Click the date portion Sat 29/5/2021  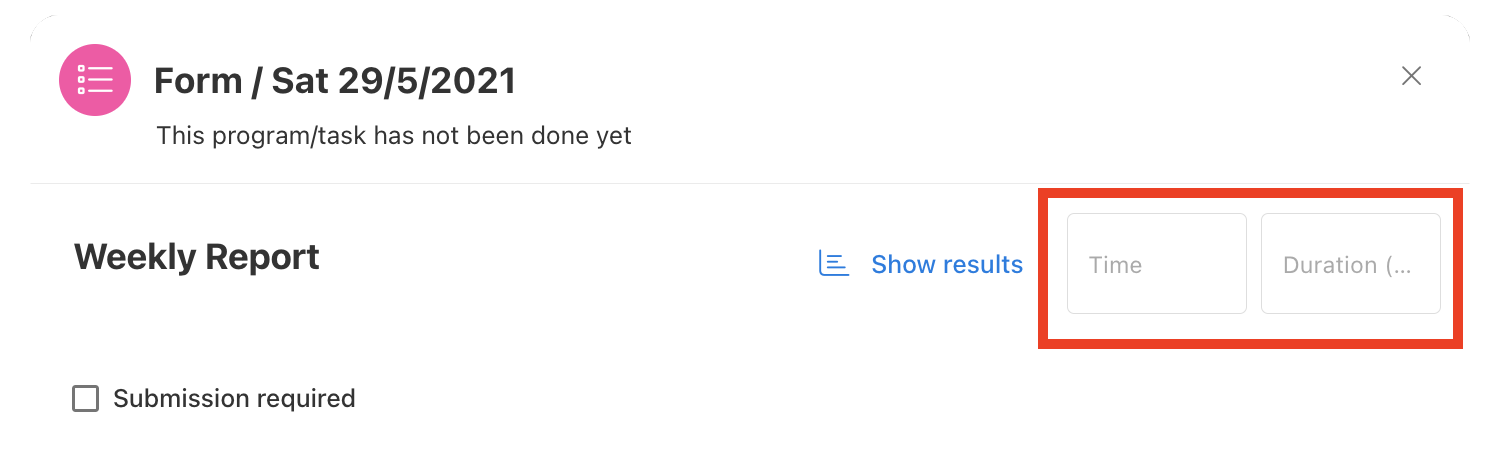click(x=393, y=81)
